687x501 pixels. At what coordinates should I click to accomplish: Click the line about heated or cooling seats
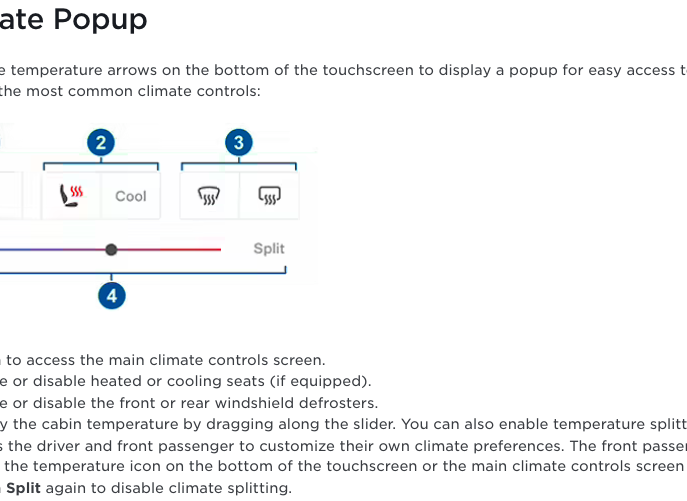[185, 381]
